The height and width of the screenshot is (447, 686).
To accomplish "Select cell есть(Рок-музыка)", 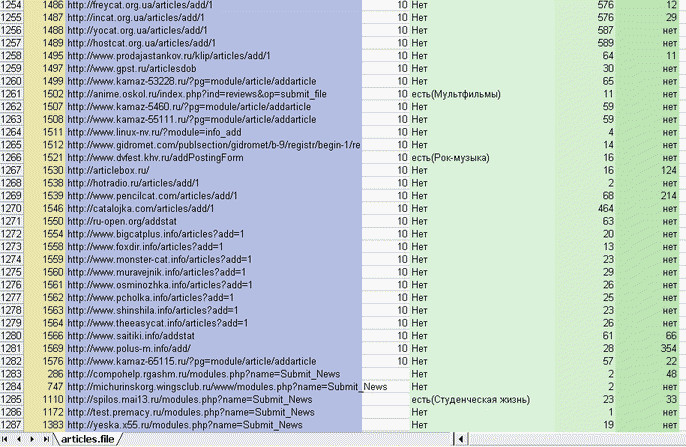I will click(482, 157).
